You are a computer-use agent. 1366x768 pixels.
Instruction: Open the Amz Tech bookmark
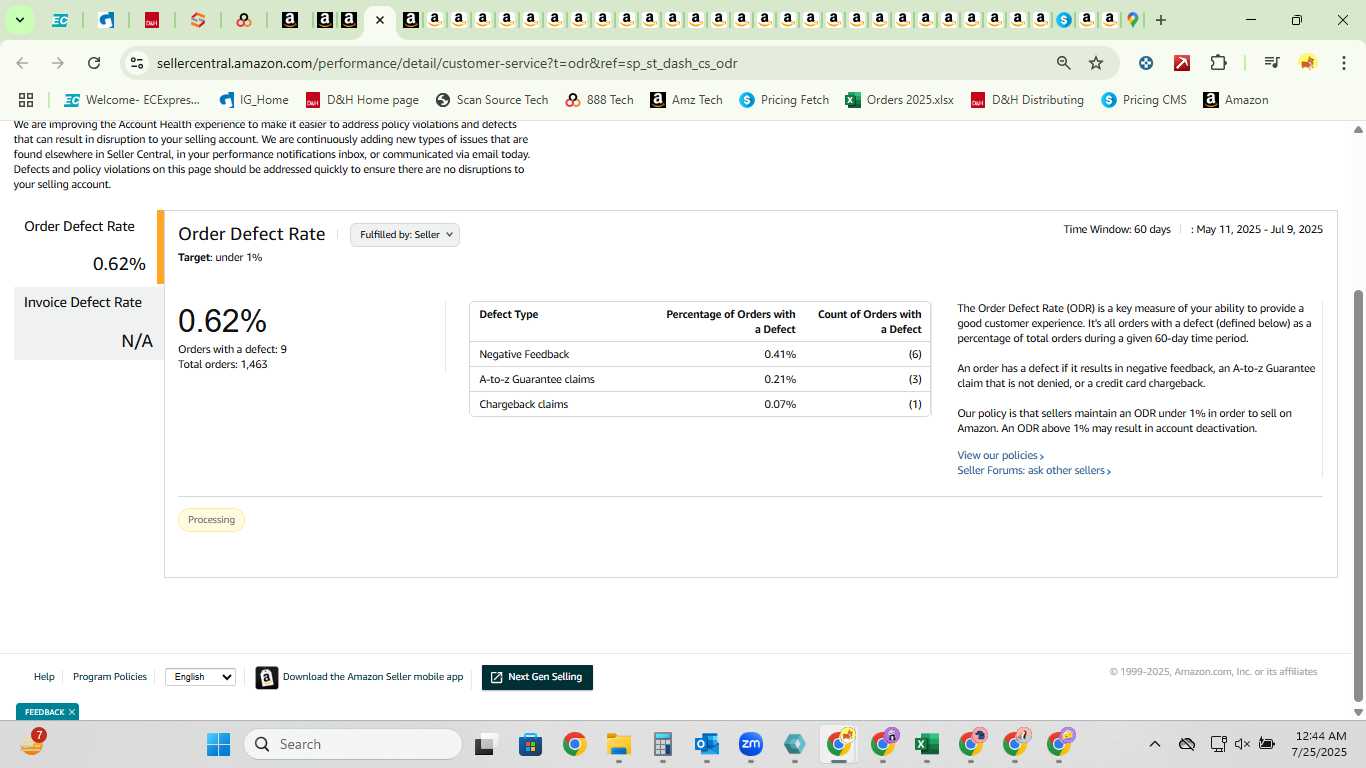coord(686,100)
